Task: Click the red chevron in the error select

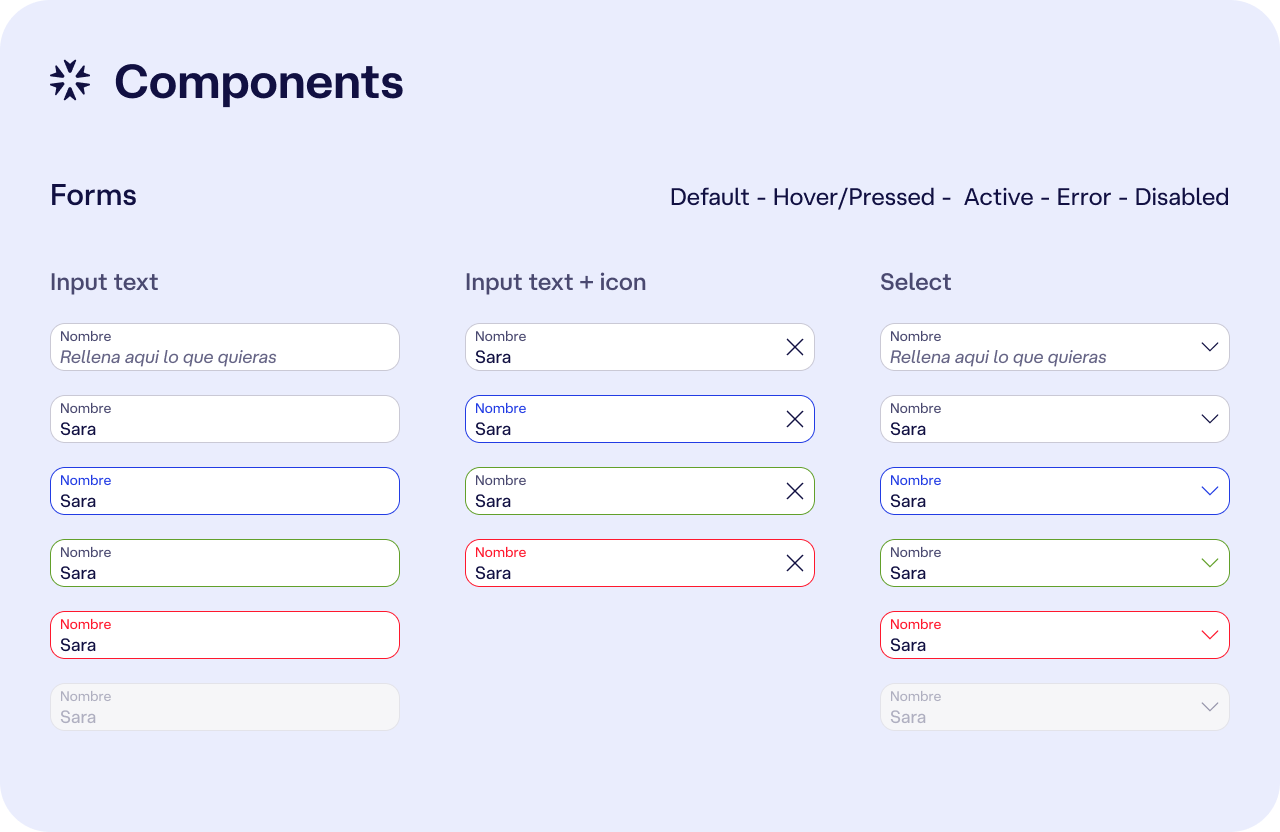Action: click(x=1209, y=635)
